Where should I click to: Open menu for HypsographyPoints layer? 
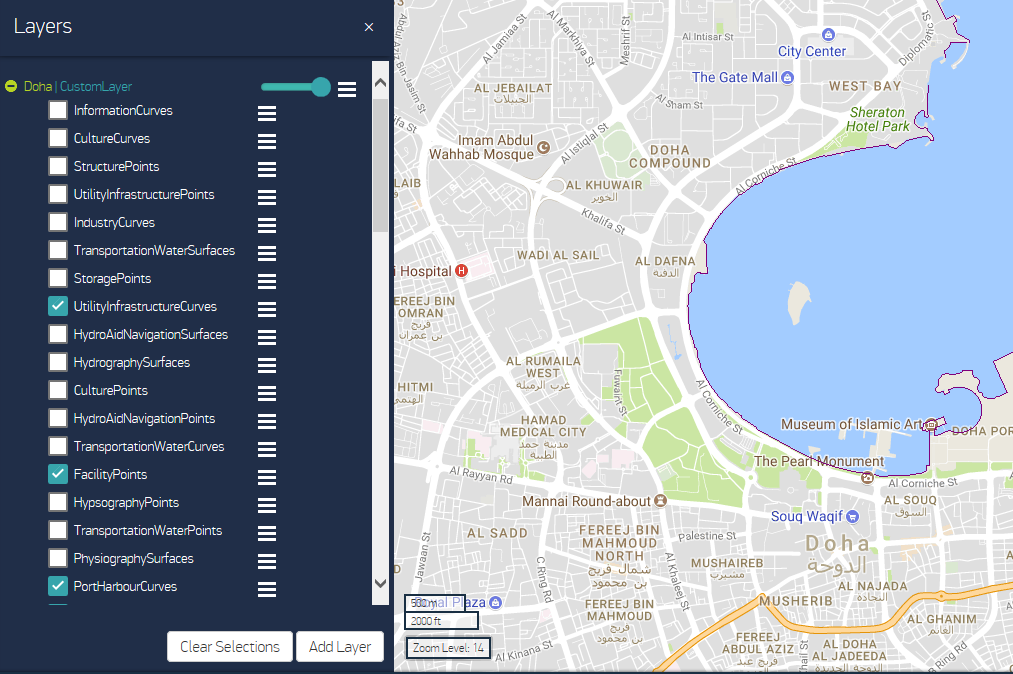click(267, 505)
